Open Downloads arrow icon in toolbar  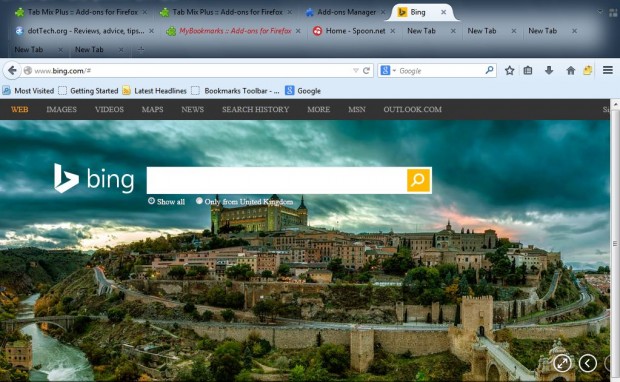(549, 71)
